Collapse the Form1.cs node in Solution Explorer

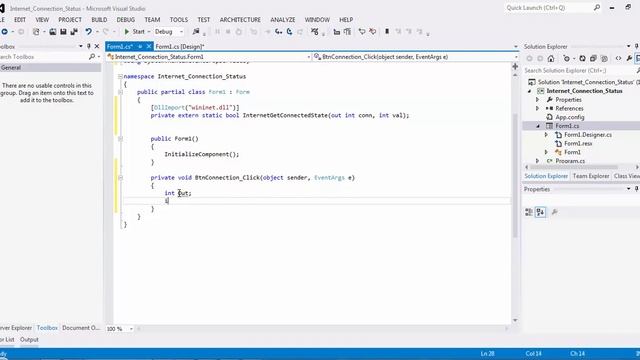[538, 126]
